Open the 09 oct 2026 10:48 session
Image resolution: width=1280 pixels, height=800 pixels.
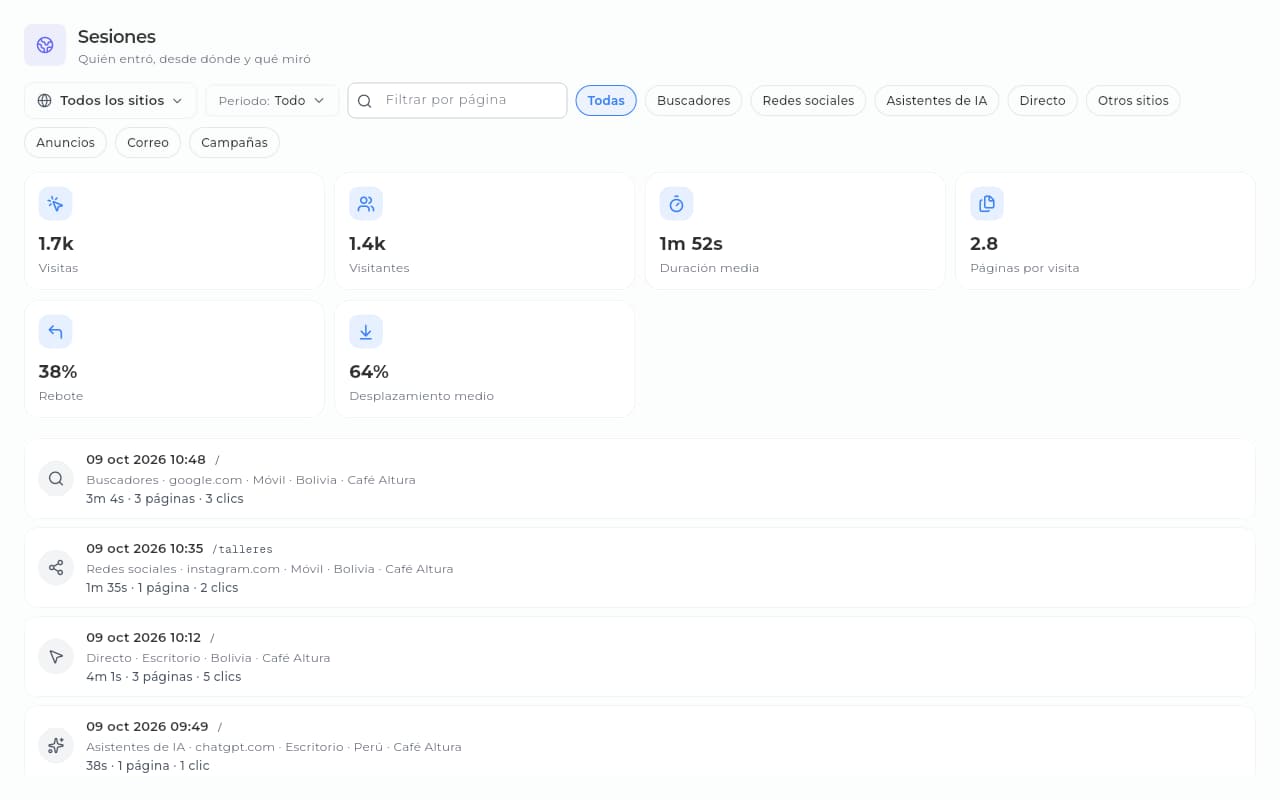[640, 479]
